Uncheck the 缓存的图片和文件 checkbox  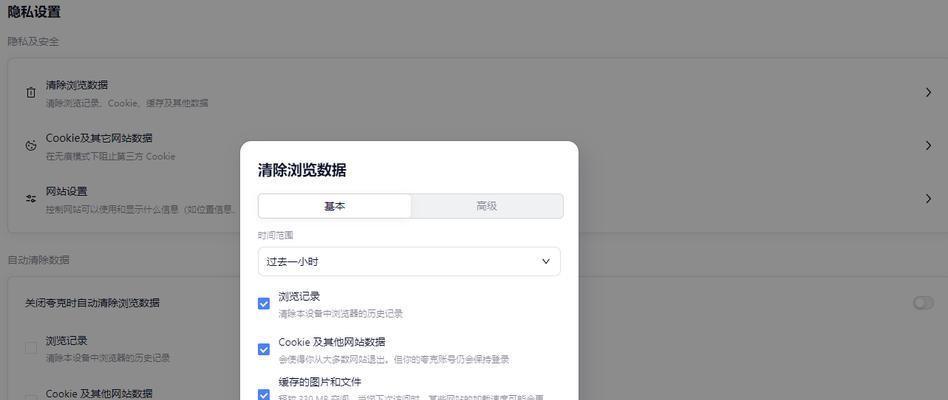tap(264, 395)
